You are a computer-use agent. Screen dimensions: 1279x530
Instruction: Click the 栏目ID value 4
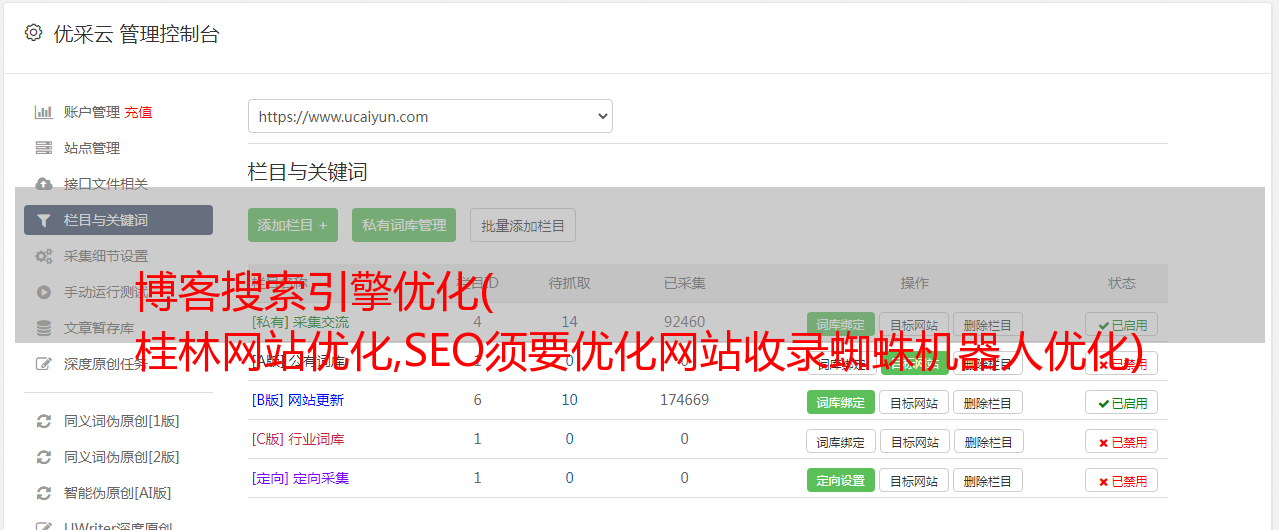pos(478,322)
